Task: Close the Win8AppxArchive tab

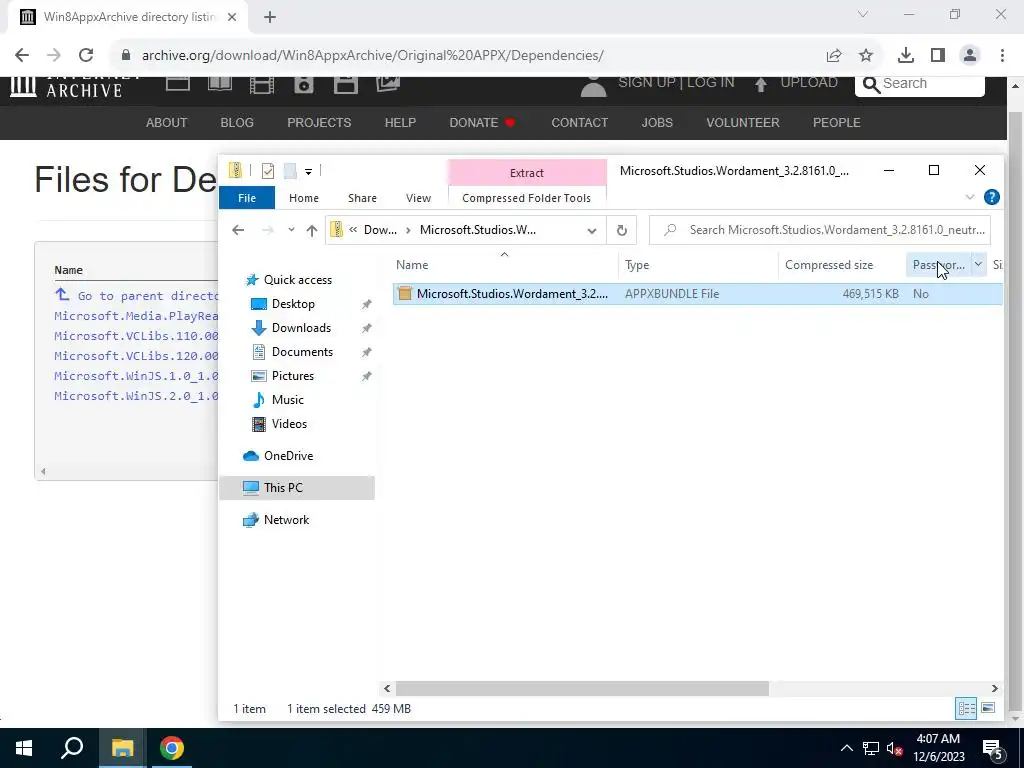Action: pos(232,17)
